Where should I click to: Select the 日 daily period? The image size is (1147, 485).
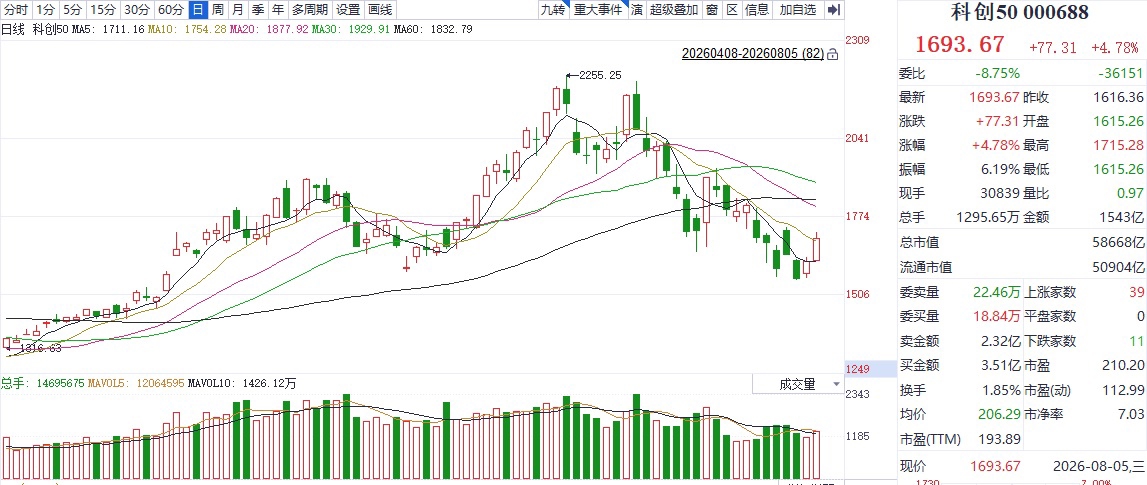tap(198, 10)
